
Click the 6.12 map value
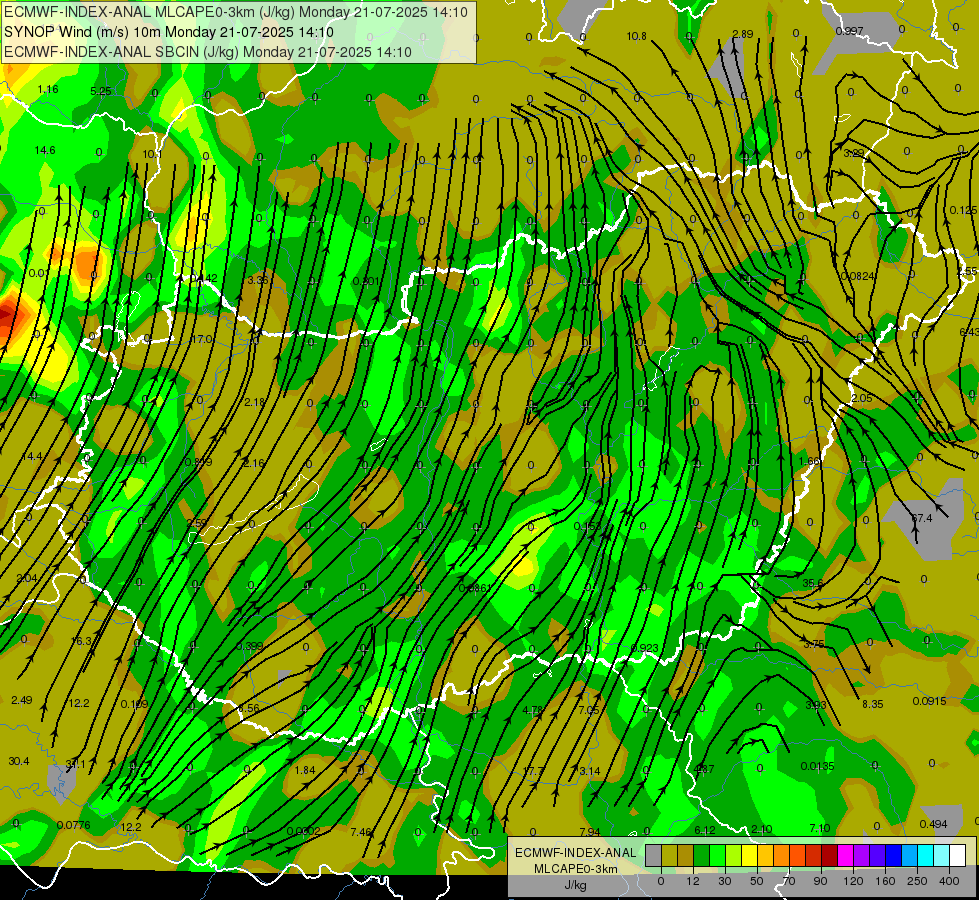point(705,831)
